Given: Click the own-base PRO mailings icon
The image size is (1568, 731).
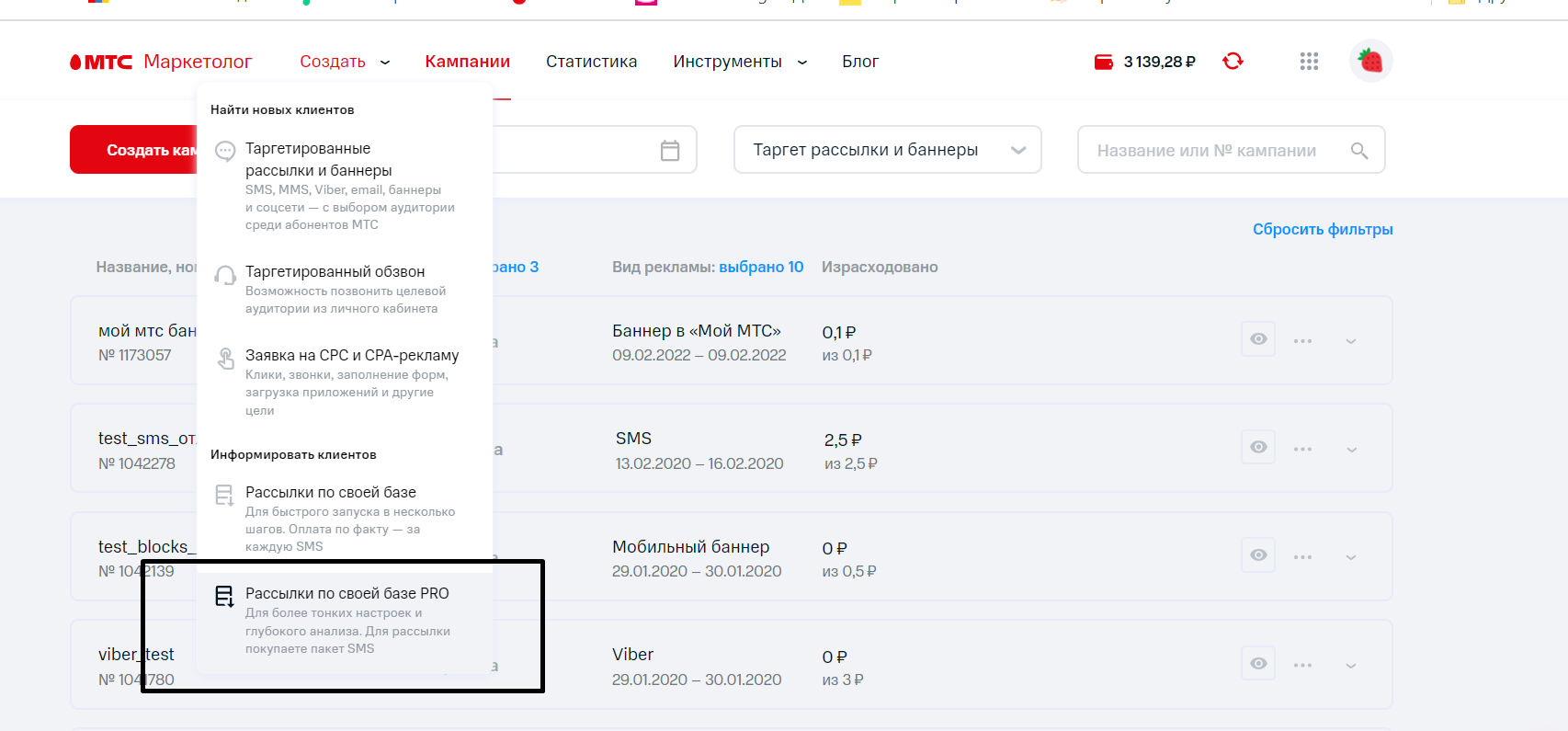Looking at the screenshot, I should point(224,597).
